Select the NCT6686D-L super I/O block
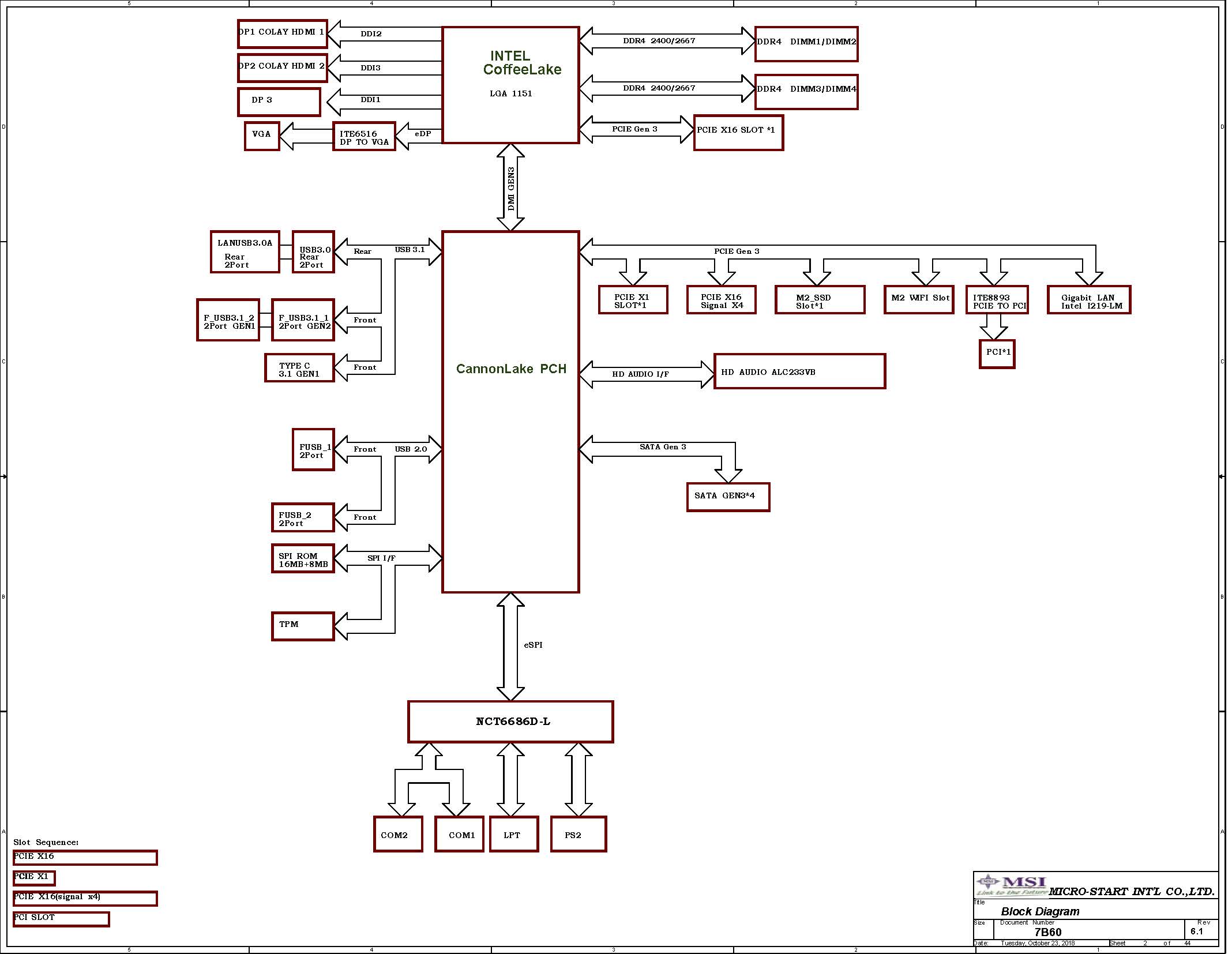 510,722
